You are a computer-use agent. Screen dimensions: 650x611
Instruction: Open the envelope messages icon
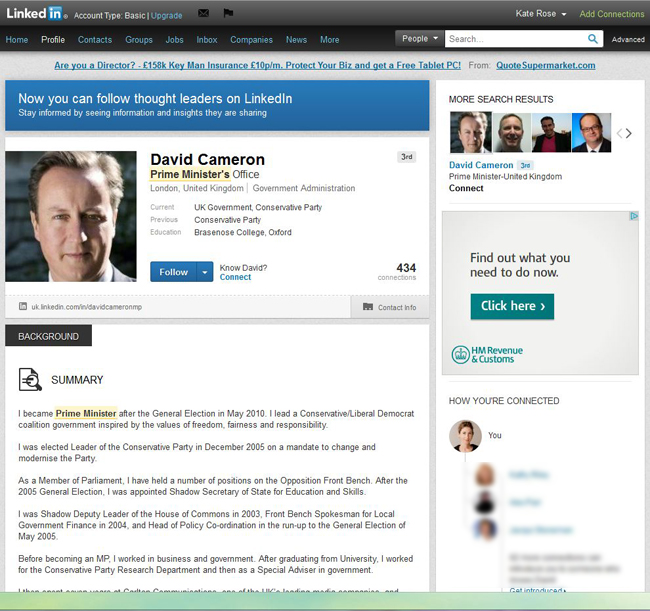point(204,14)
